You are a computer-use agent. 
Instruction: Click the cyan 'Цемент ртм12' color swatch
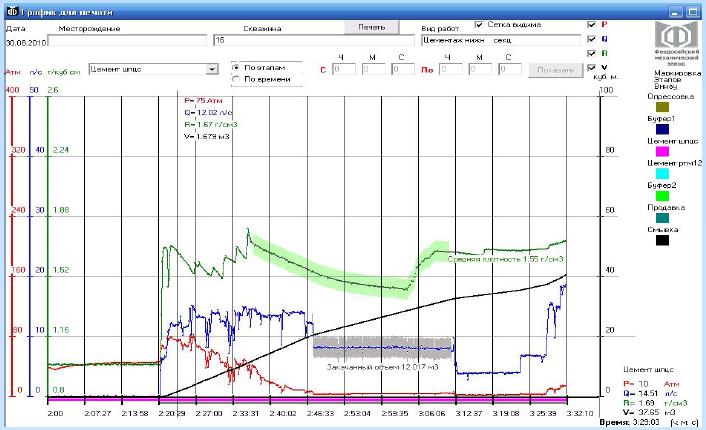click(x=662, y=173)
